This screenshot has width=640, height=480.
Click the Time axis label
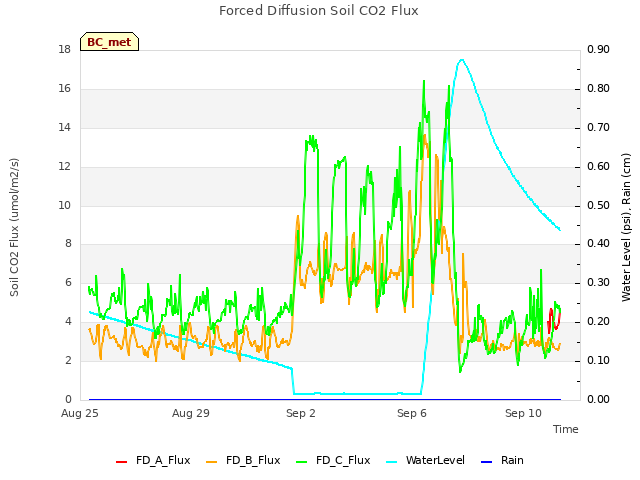coord(565,429)
